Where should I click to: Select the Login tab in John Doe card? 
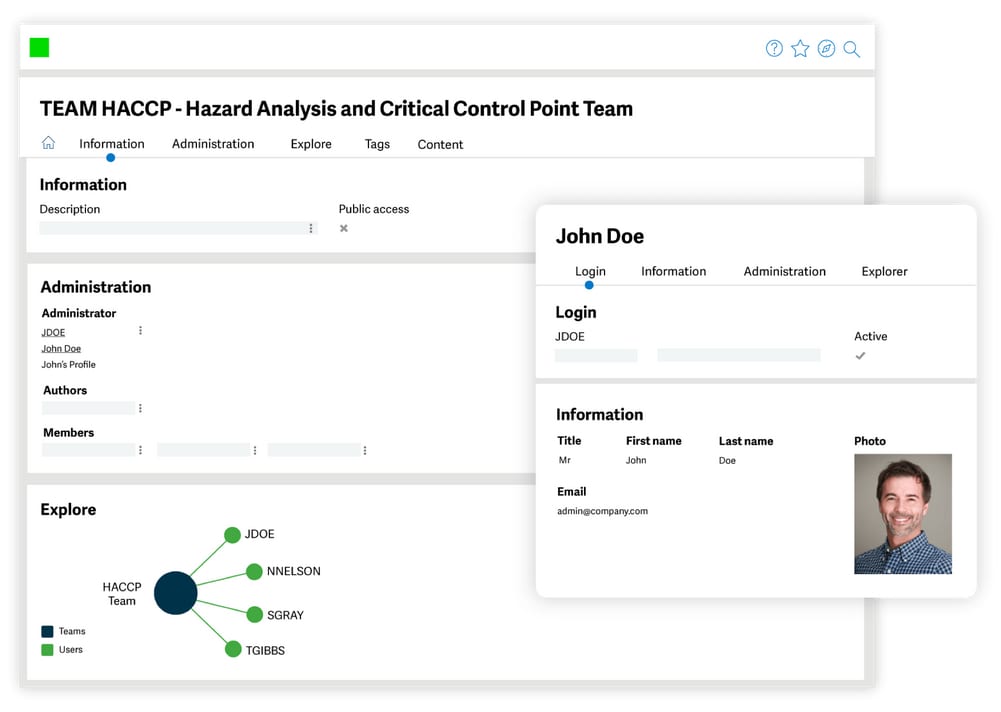[x=591, y=271]
